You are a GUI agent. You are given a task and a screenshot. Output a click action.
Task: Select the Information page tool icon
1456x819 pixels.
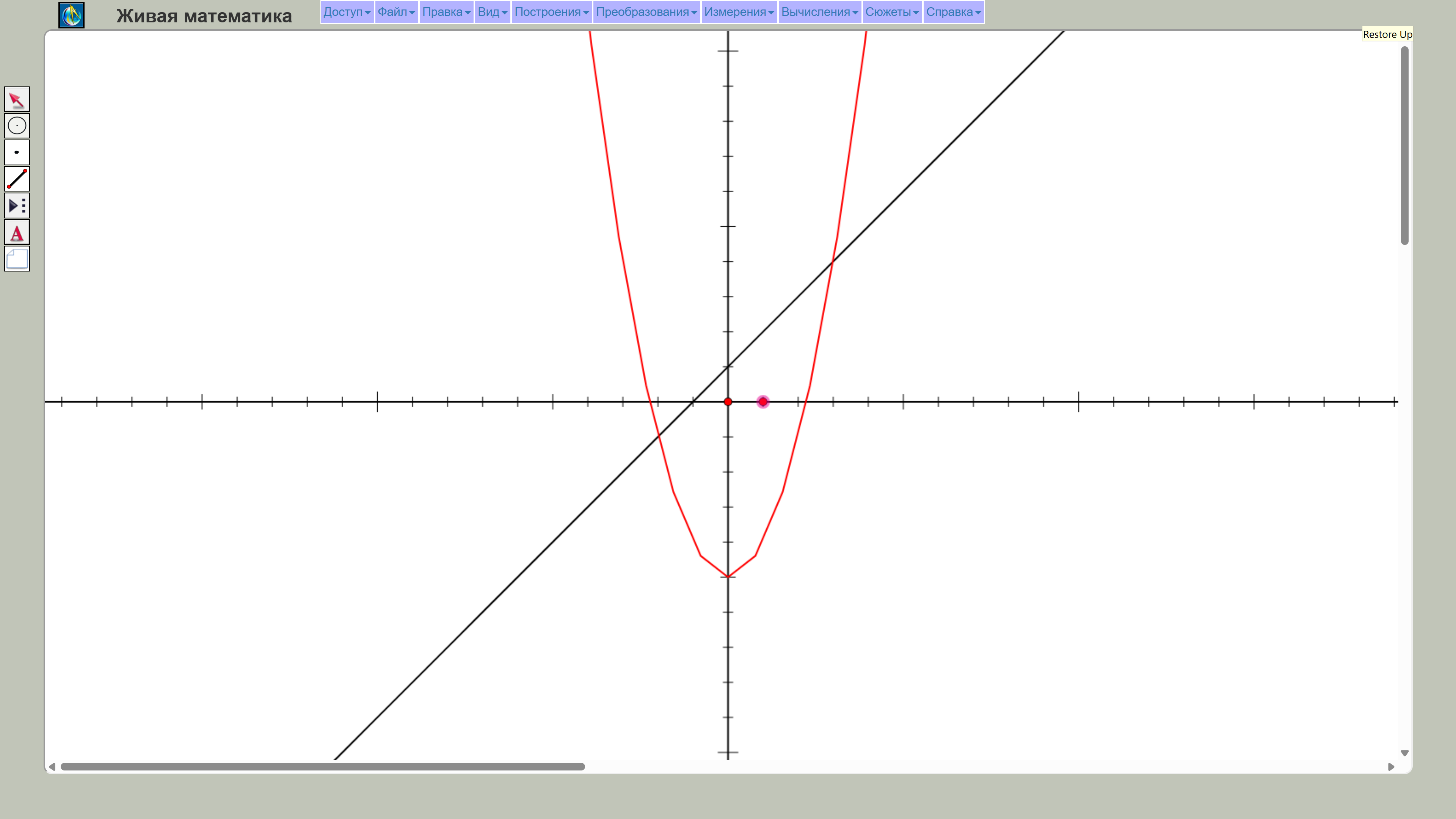[16, 259]
